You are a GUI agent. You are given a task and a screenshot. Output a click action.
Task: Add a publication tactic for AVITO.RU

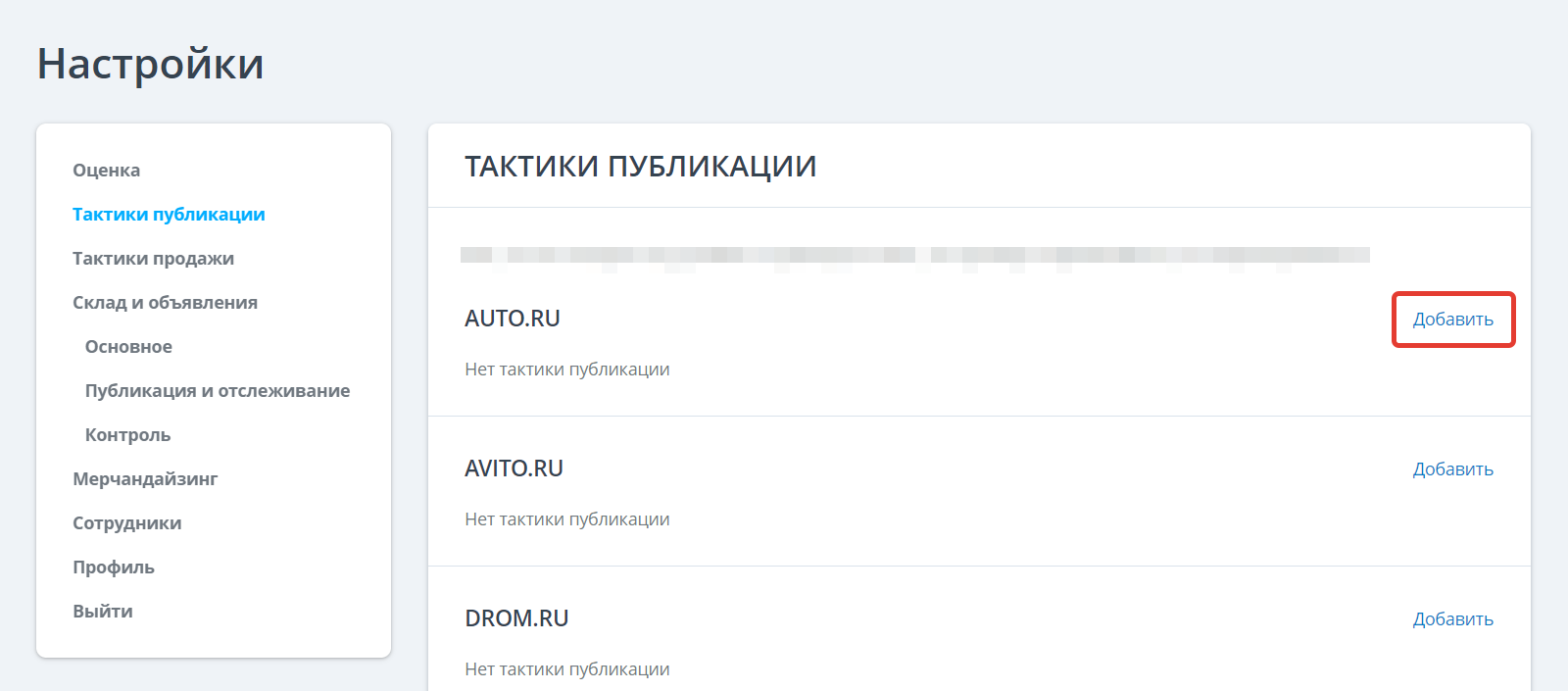coord(1453,469)
